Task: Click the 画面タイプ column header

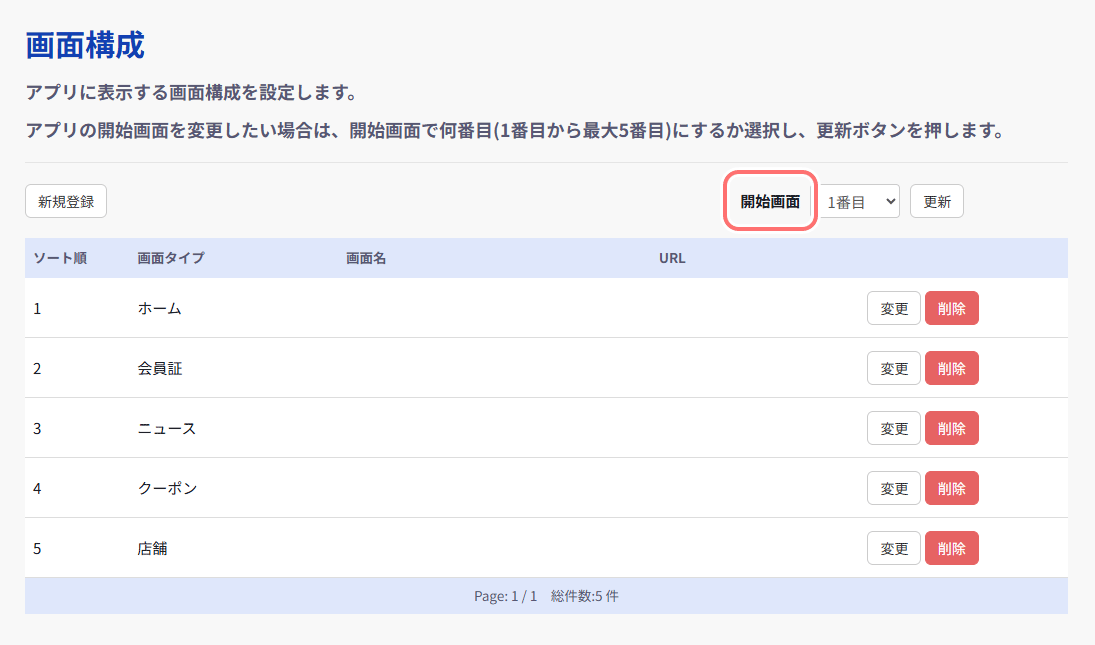Action: (170, 258)
